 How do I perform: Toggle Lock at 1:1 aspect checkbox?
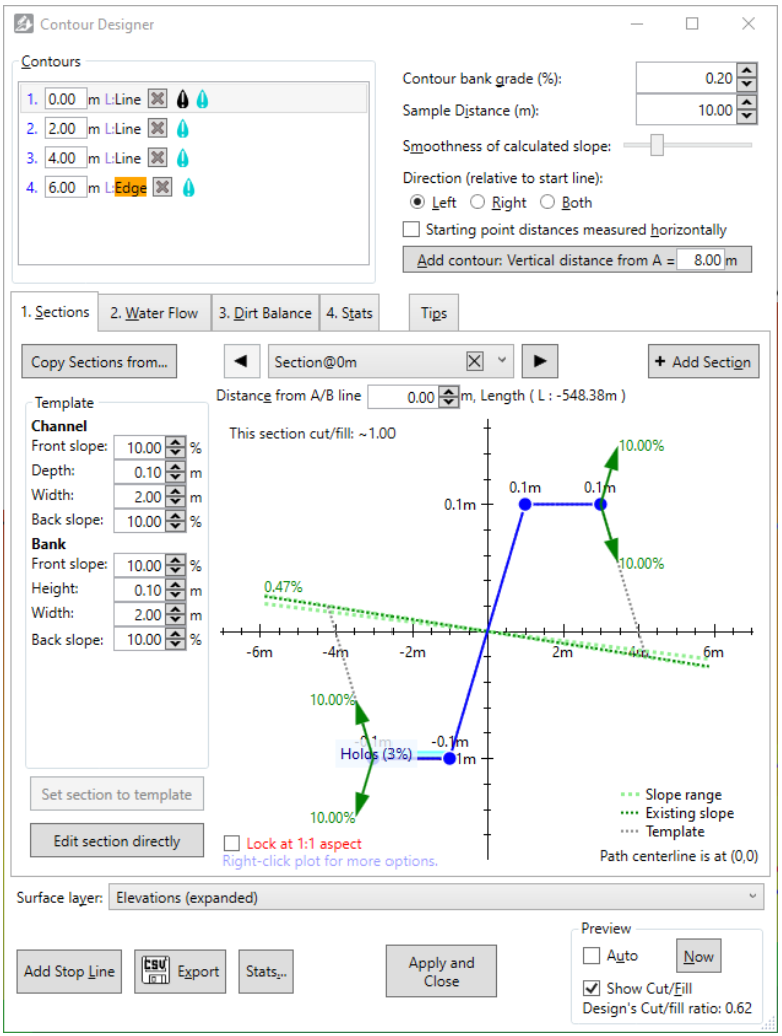[x=232, y=843]
